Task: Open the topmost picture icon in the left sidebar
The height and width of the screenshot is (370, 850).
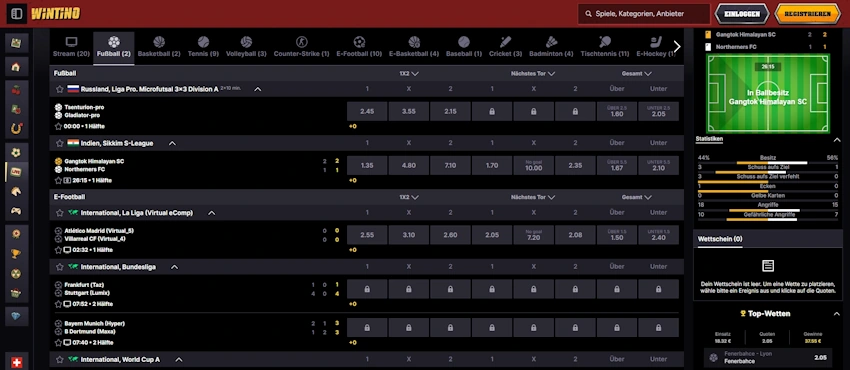Action: click(16, 43)
